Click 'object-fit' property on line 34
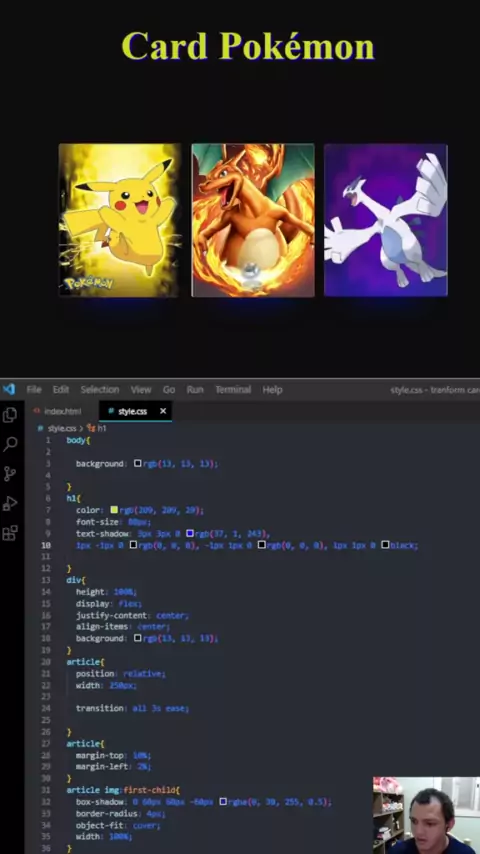Image resolution: width=480 pixels, height=854 pixels. click(x=100, y=825)
